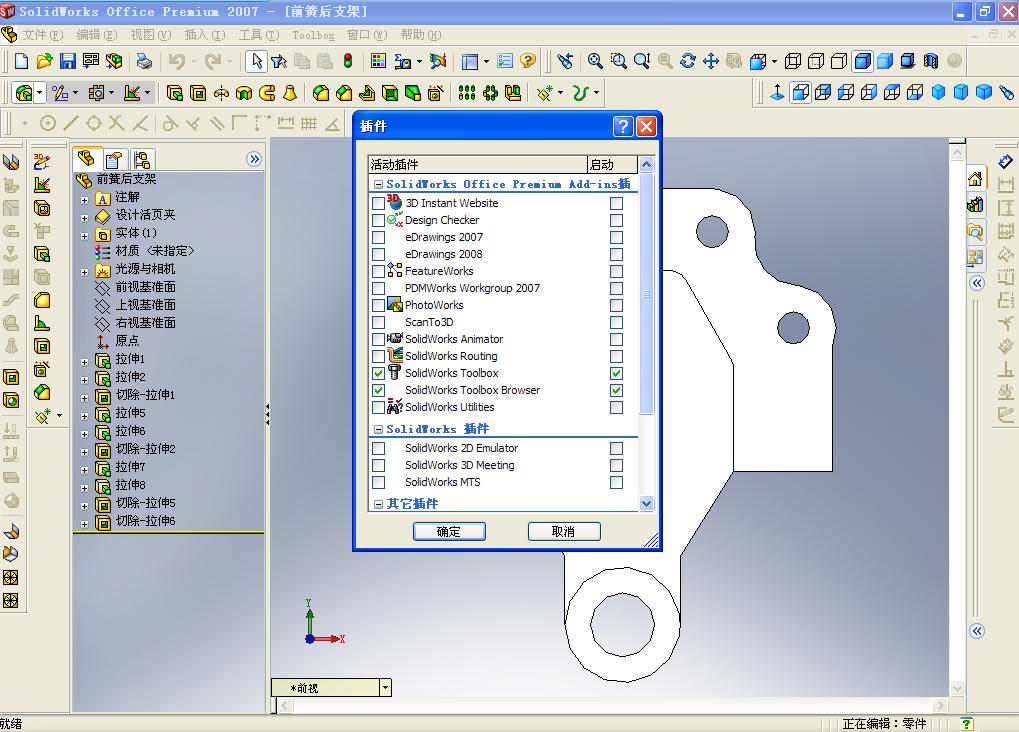Click the Linear Pattern feature icon
This screenshot has height=732, width=1019.
(467, 93)
